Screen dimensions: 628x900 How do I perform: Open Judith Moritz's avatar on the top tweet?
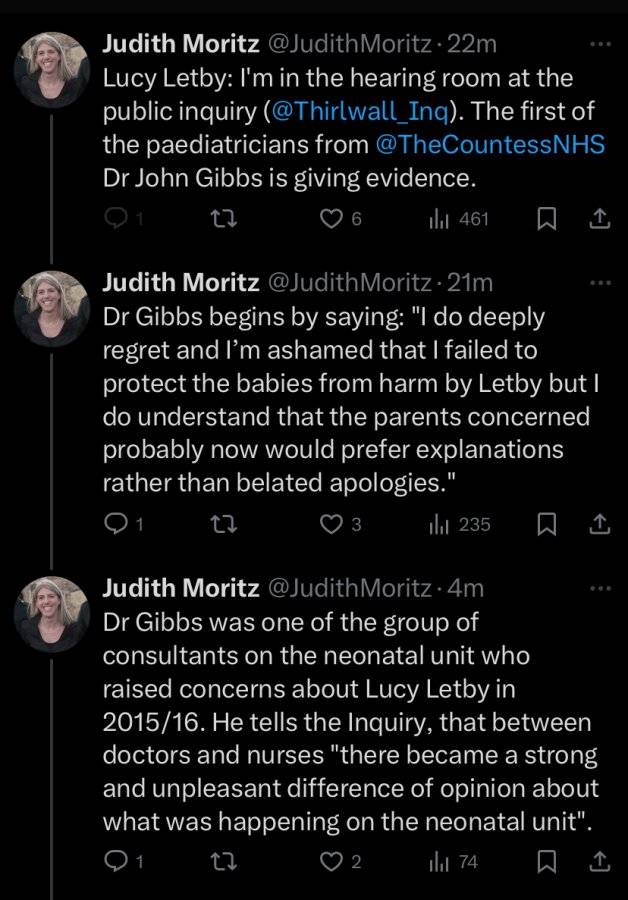(x=52, y=70)
